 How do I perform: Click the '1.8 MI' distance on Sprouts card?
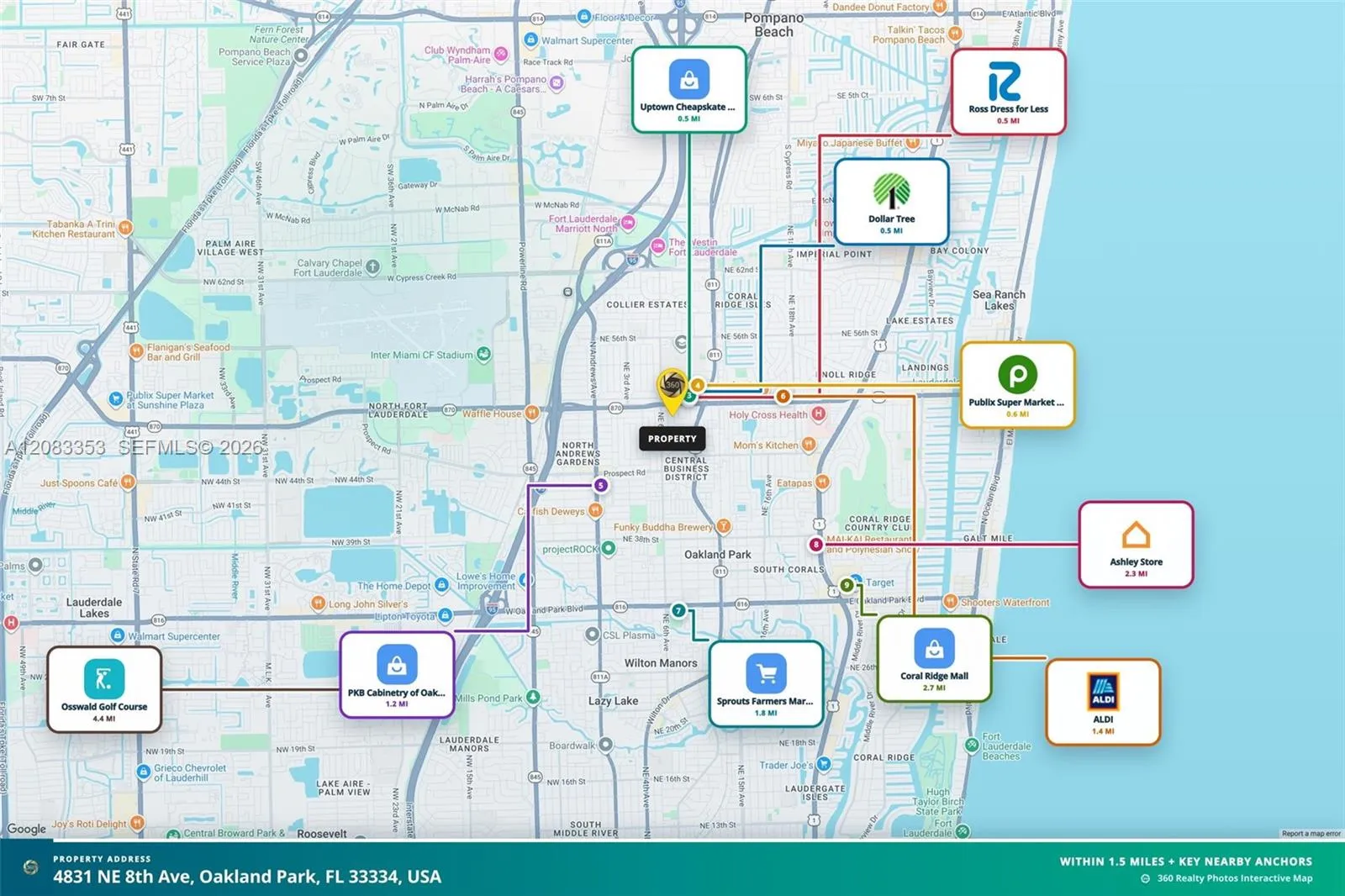766,714
